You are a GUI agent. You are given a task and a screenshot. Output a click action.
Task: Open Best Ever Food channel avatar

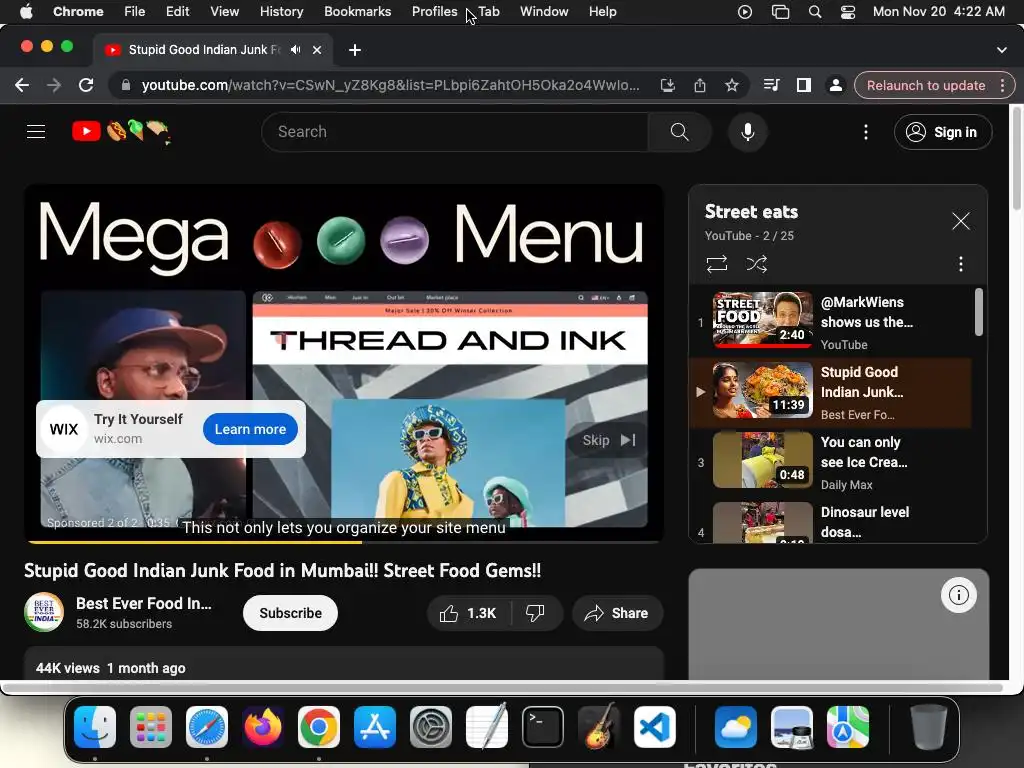click(44, 613)
